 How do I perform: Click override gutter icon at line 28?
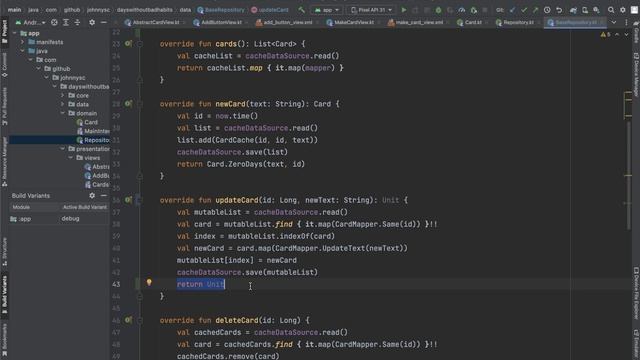tap(128, 104)
